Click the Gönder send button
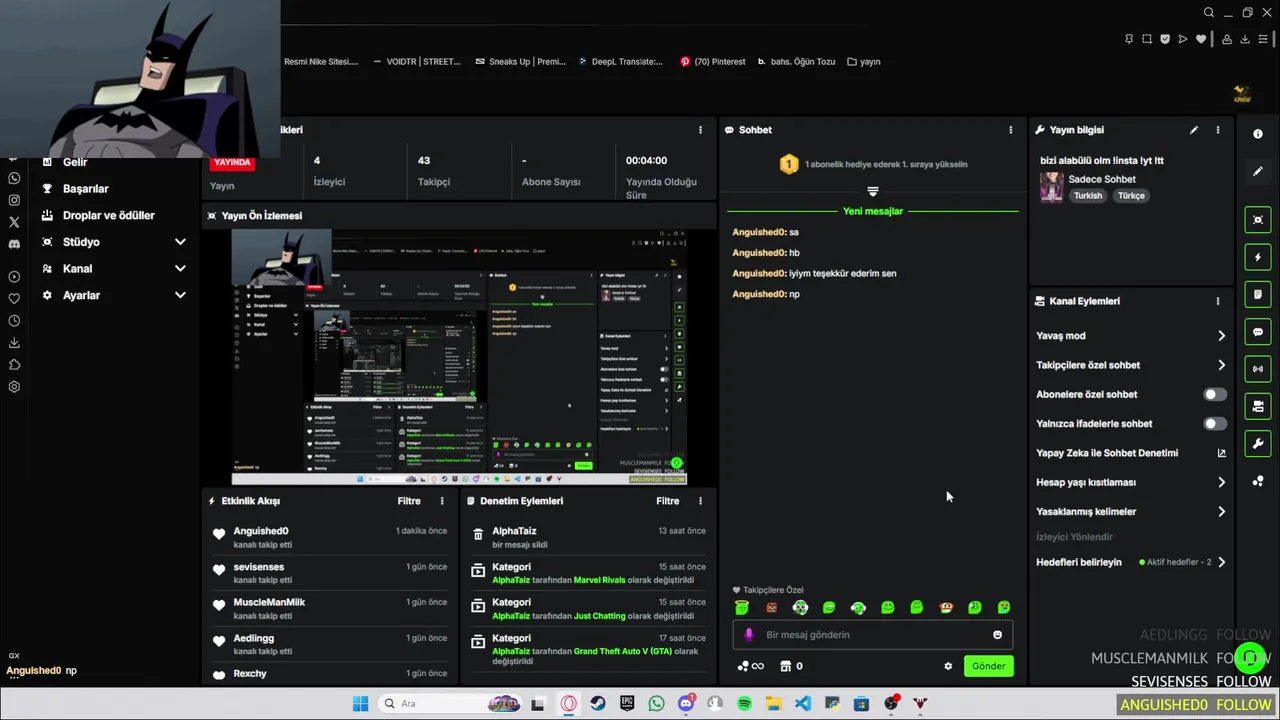 click(988, 666)
